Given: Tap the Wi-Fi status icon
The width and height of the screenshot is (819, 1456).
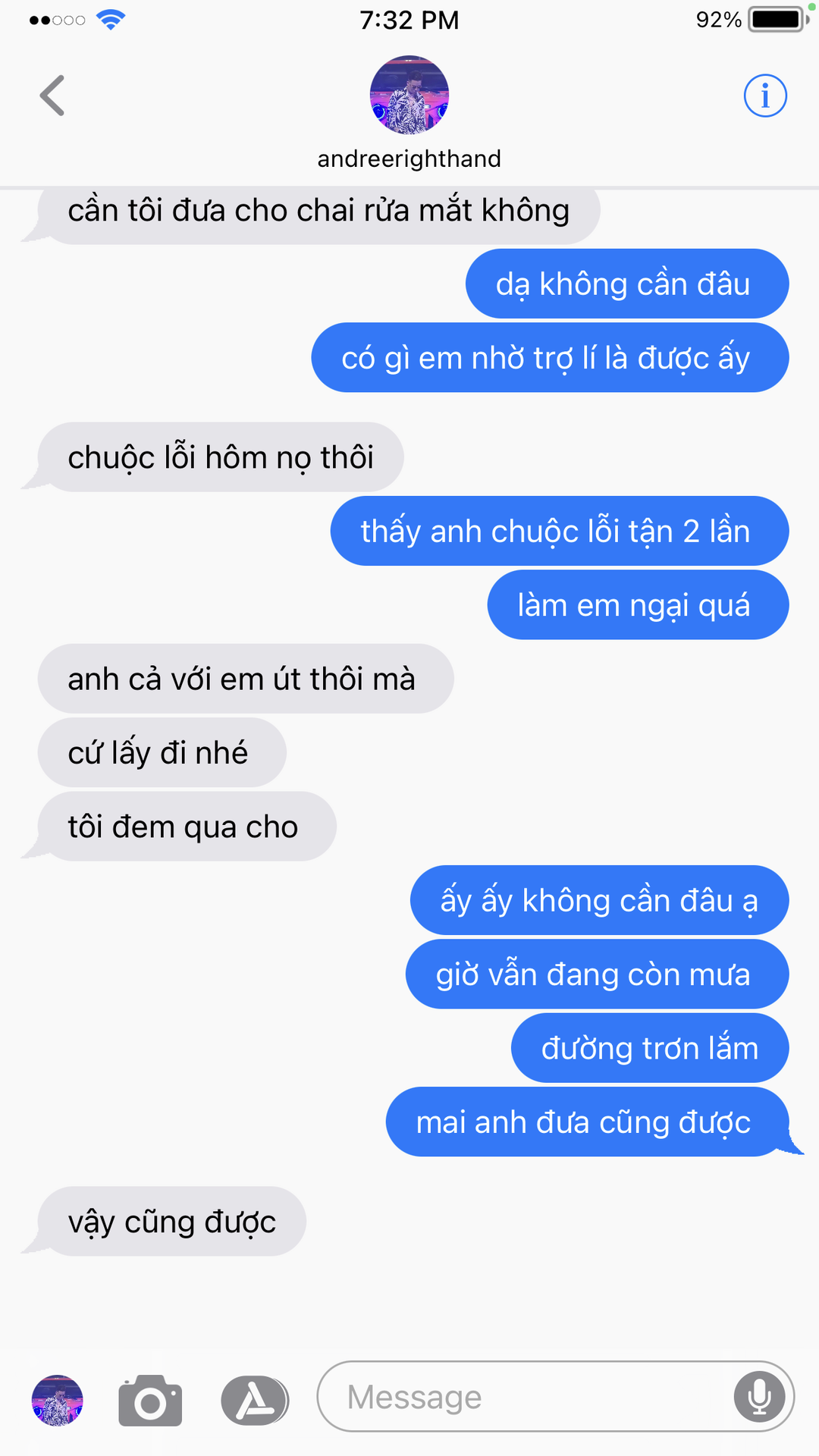Looking at the screenshot, I should pos(111,20).
